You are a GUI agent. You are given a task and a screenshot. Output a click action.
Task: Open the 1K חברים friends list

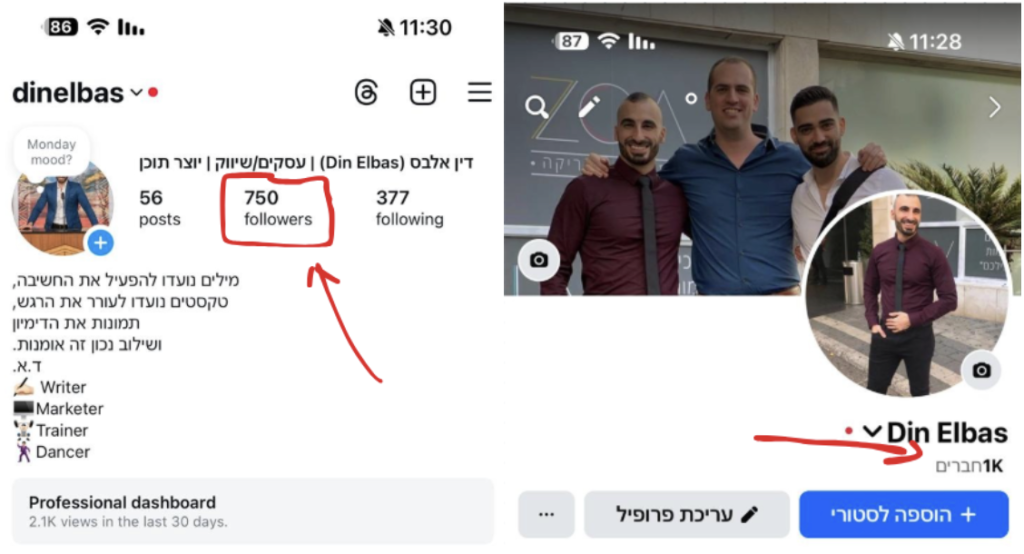pos(969,466)
